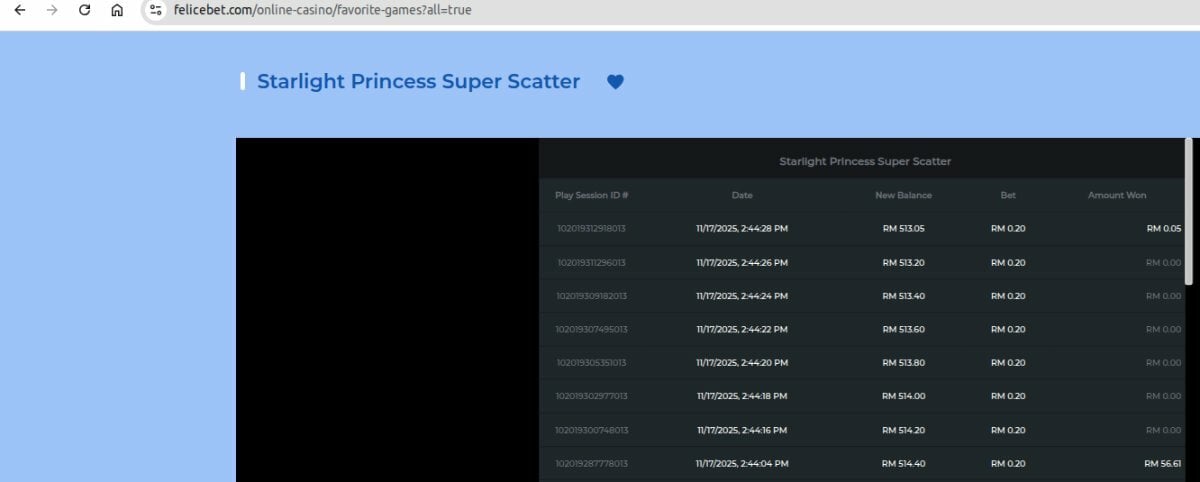The width and height of the screenshot is (1200, 482).
Task: Select the row dated 2:44:24 PM
Action: (742, 296)
